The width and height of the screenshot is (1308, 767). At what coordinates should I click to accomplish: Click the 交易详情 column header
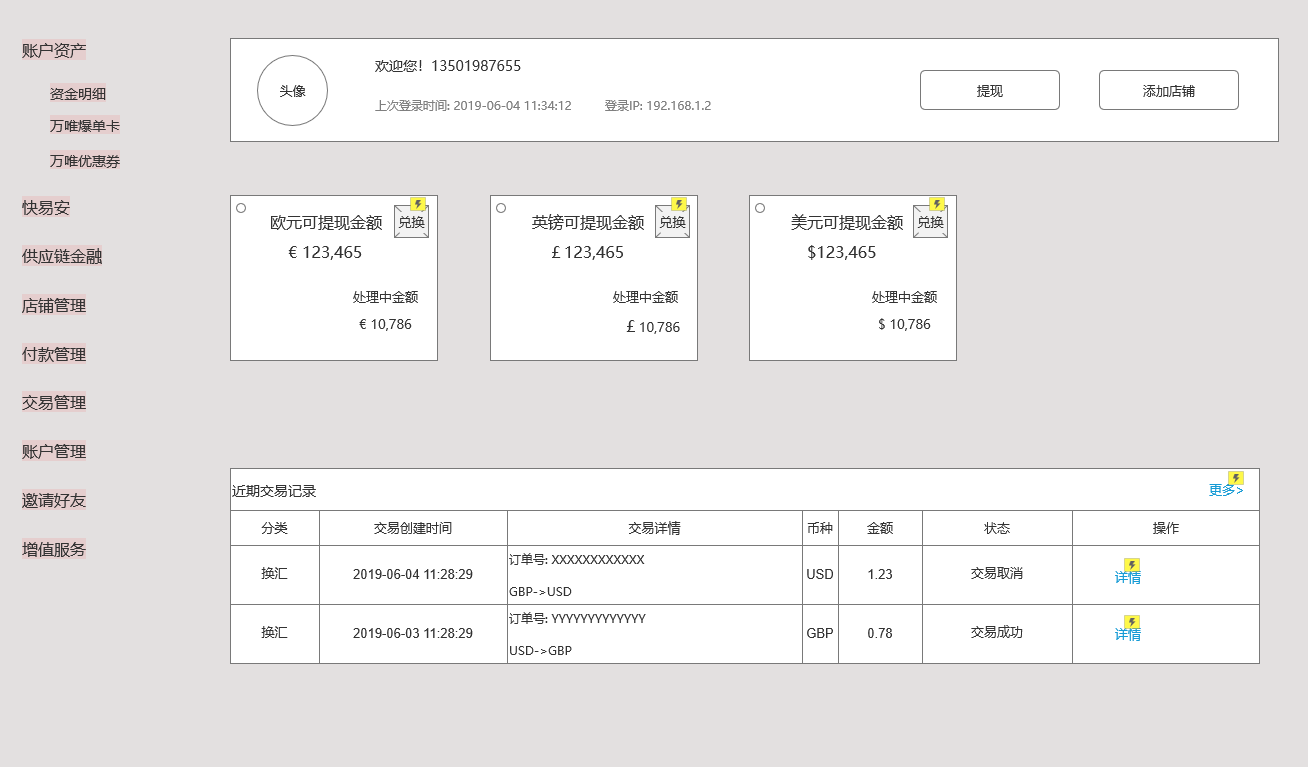(x=655, y=528)
